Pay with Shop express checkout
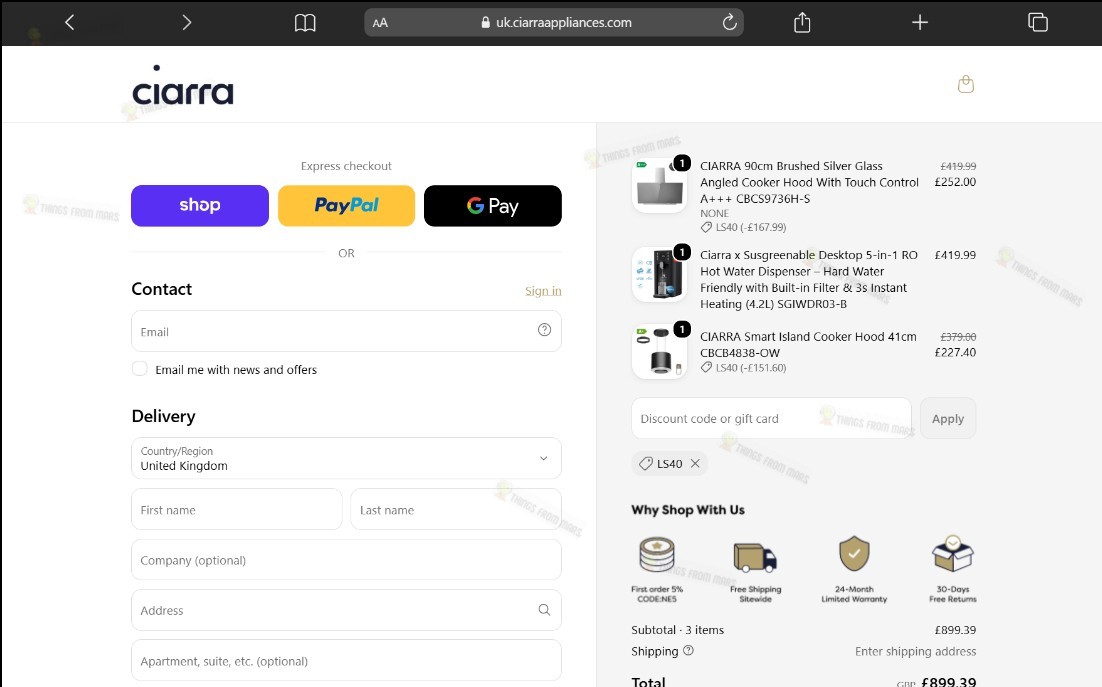Viewport: 1102px width, 687px height. click(200, 206)
